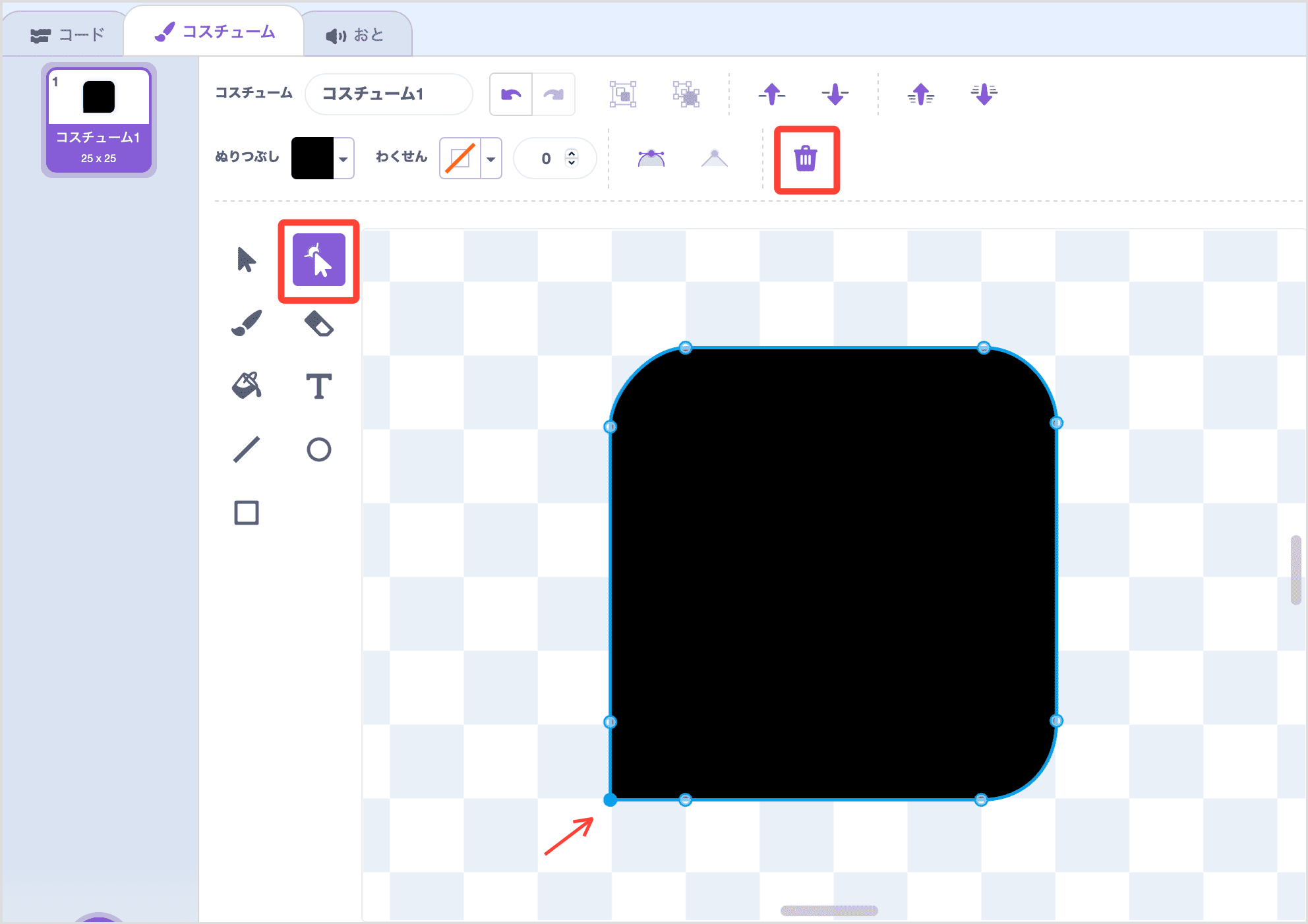Activate the Reshape tool
Viewport: 1308px width, 924px height.
tap(318, 260)
